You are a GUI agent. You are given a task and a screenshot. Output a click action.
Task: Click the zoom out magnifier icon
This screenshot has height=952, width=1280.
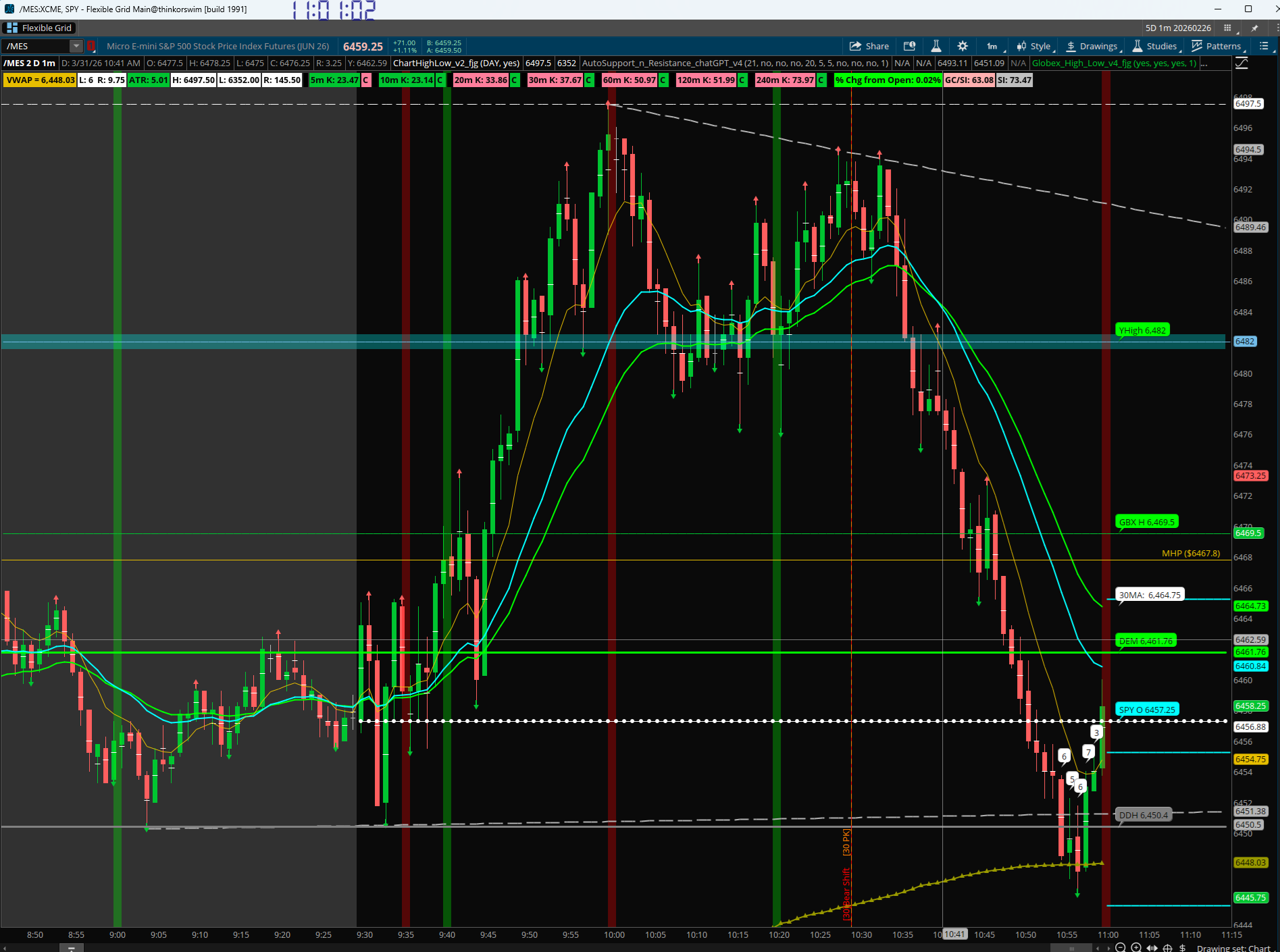pos(1121,947)
